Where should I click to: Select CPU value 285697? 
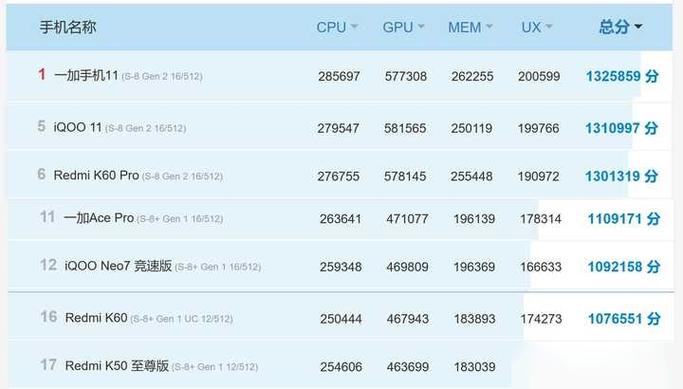click(x=339, y=77)
